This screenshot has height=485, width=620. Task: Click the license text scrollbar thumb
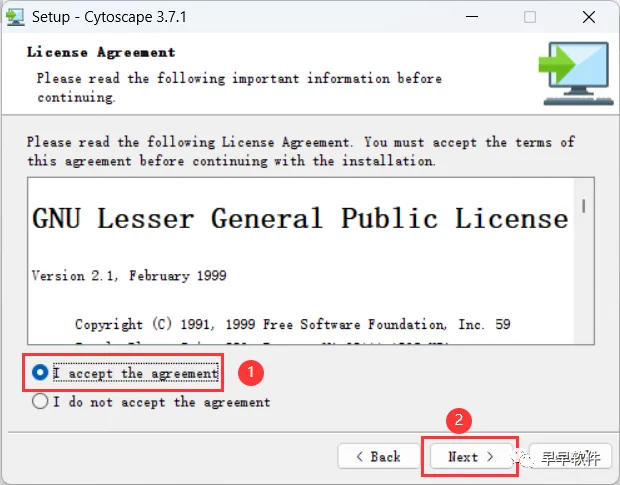584,206
